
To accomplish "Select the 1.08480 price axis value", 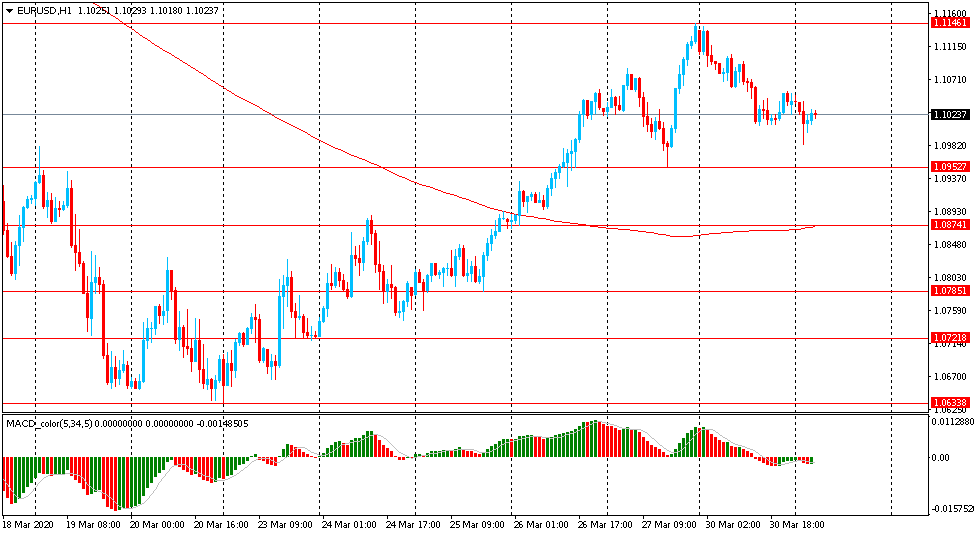I will pyautogui.click(x=950, y=245).
